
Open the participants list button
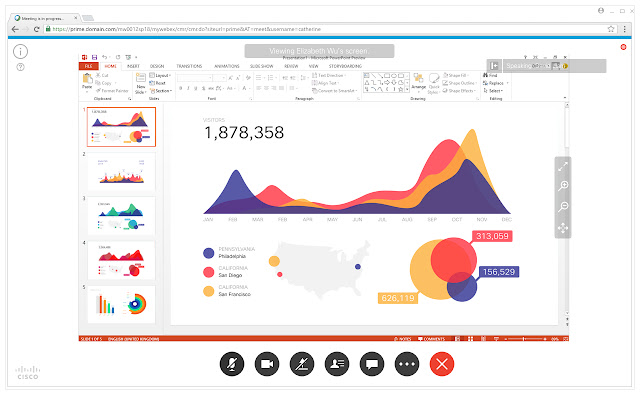(337, 364)
